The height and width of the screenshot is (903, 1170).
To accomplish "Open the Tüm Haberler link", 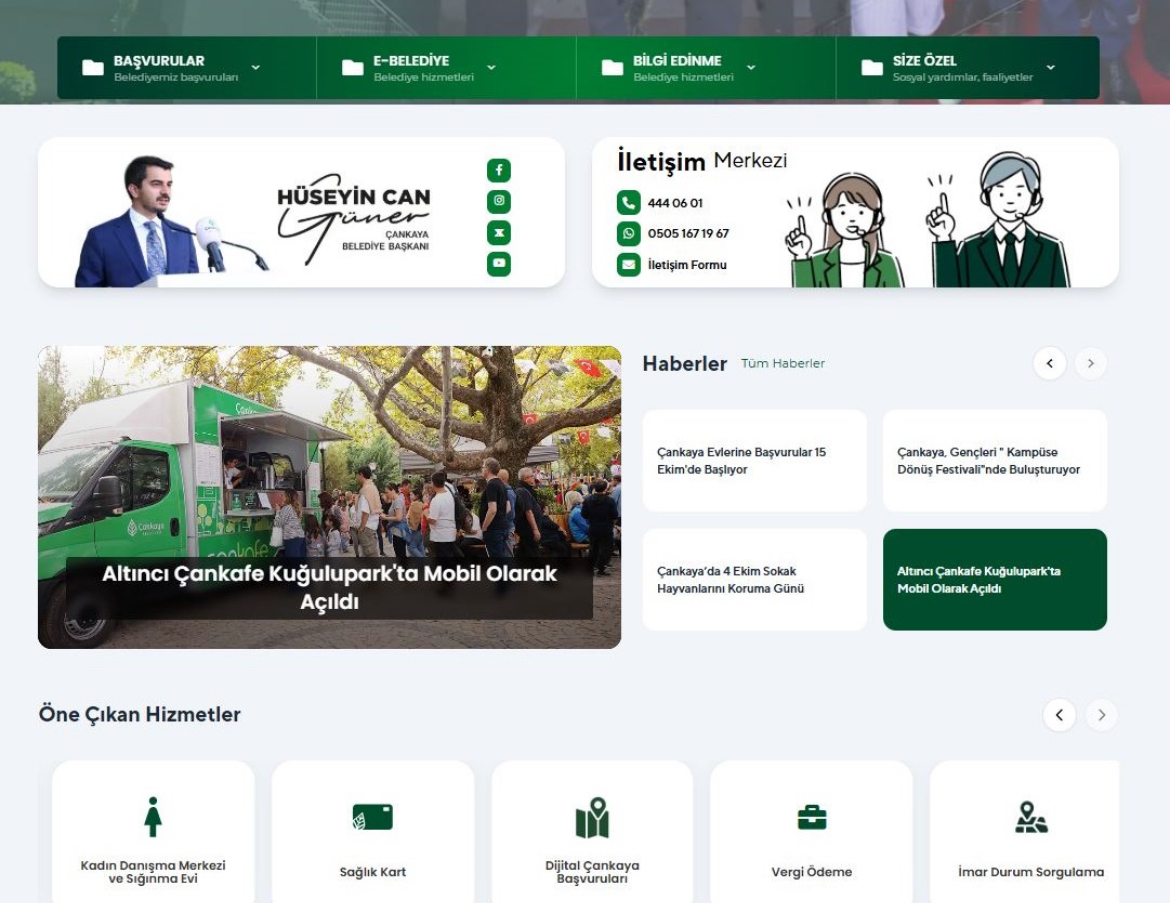I will pyautogui.click(x=782, y=364).
